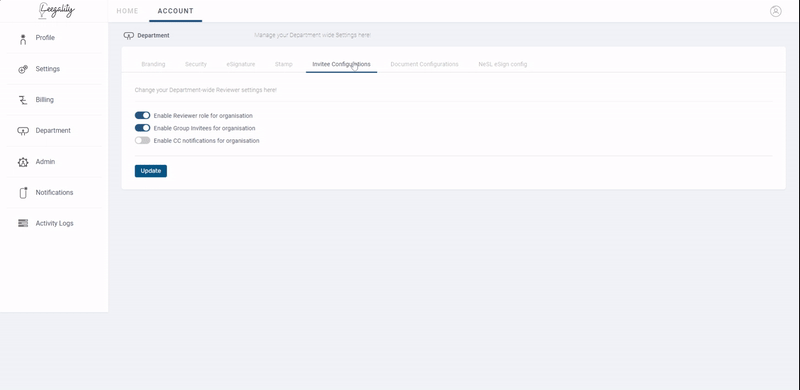Open Activity Logs in the sidebar
Image resolution: width=800 pixels, height=390 pixels.
coord(54,224)
